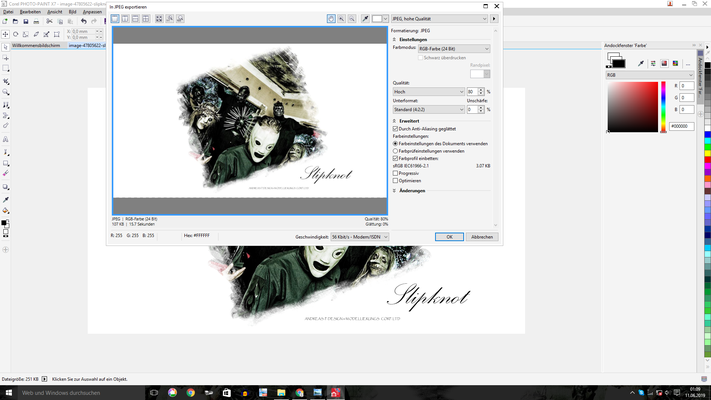Switch to the Willkommensbildschirm tab
Viewport: 711px width, 400px height.
36,45
